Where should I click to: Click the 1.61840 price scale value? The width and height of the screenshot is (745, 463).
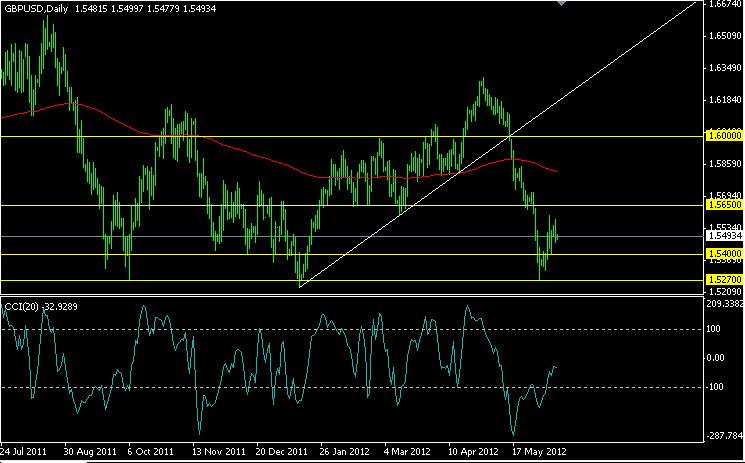725,100
